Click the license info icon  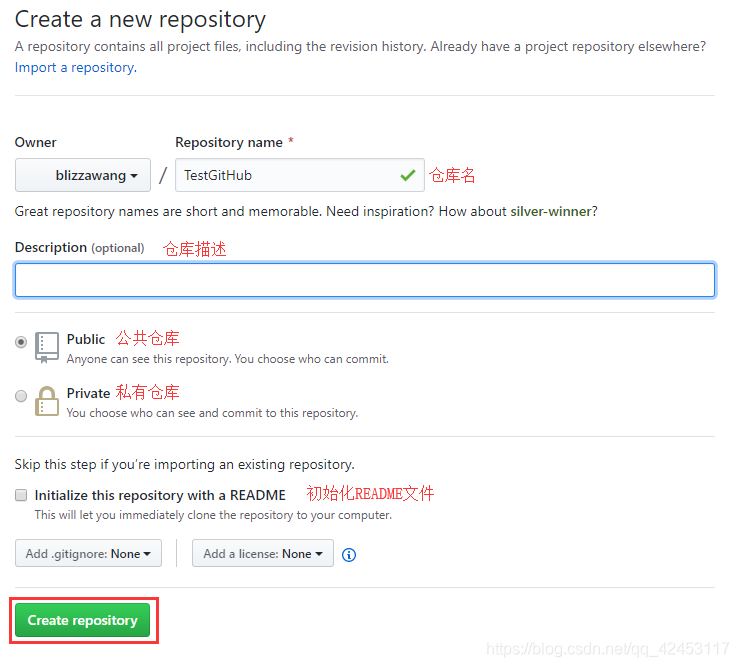[349, 555]
